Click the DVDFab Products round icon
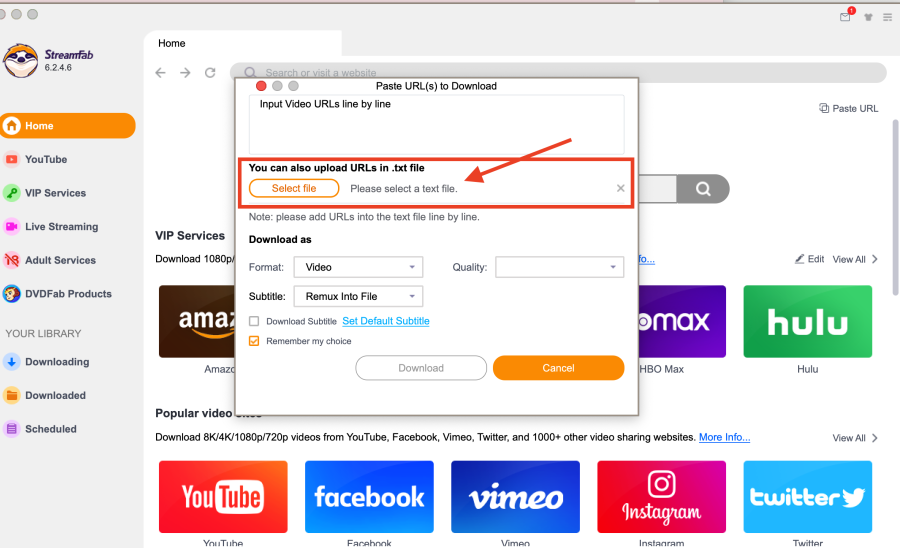900x548 pixels. pyautogui.click(x=11, y=294)
